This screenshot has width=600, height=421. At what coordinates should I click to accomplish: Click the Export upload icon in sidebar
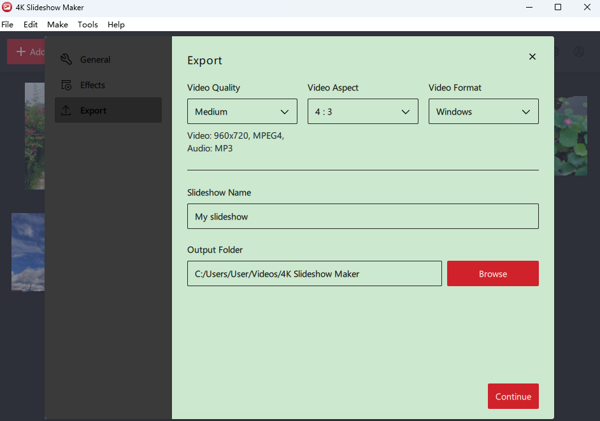tap(67, 110)
